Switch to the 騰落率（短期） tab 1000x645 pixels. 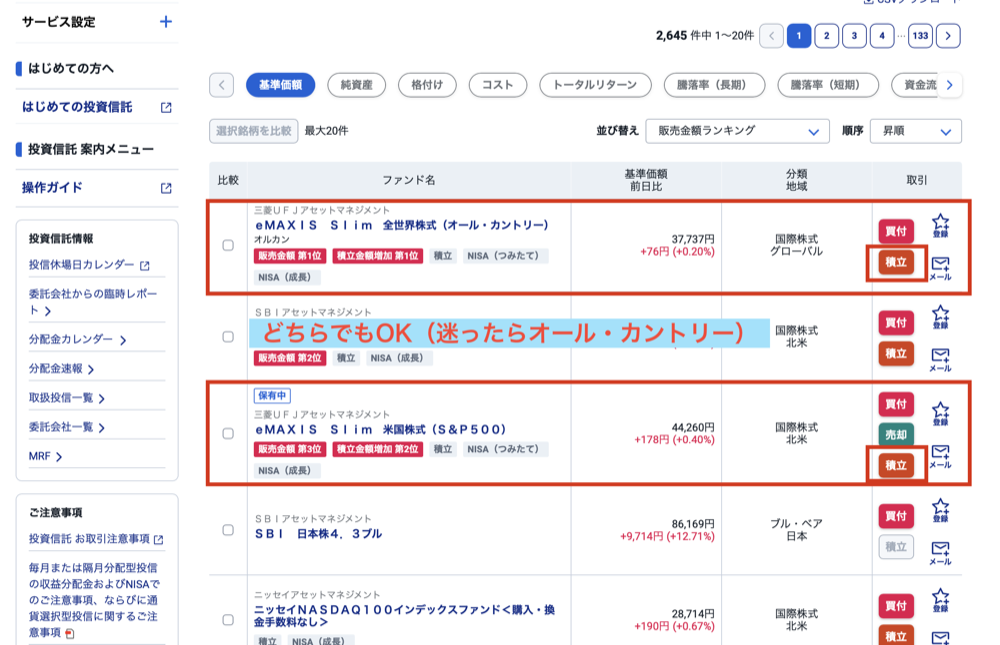(828, 85)
